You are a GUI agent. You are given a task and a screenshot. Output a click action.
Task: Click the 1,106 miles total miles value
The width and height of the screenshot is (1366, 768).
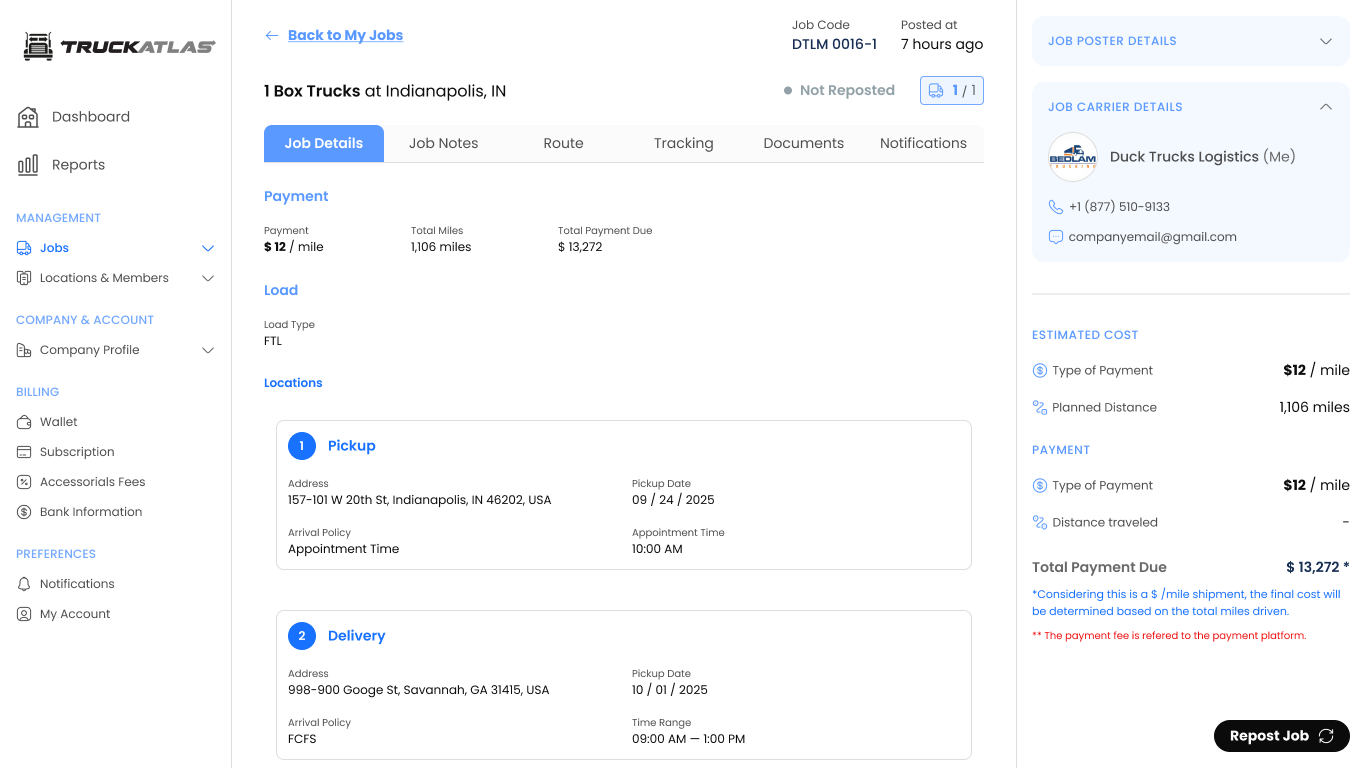tap(441, 247)
